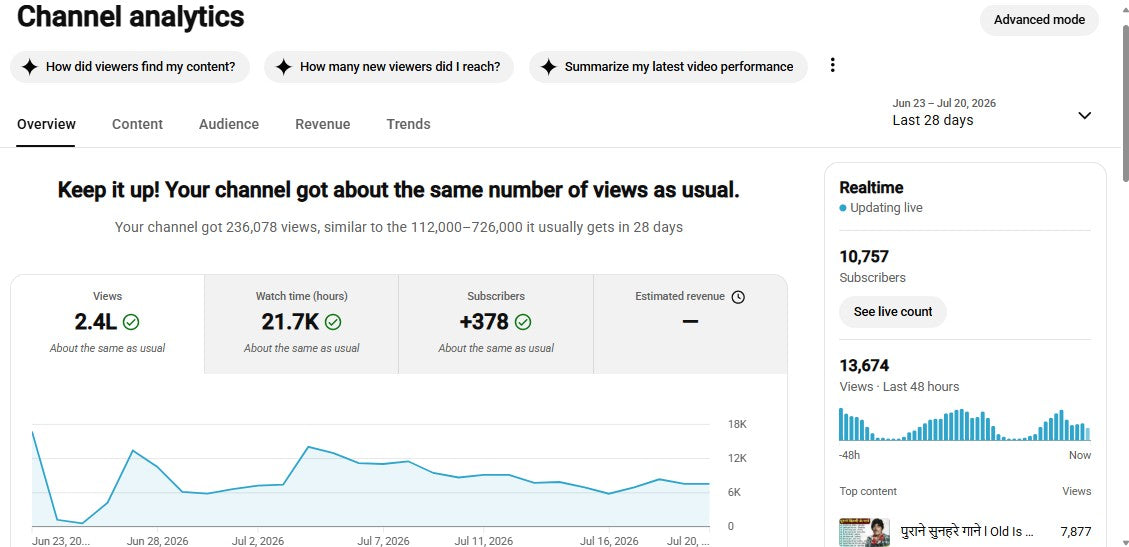Image resolution: width=1129 pixels, height=547 pixels.
Task: Click the 10,757 subscribers count
Action: (864, 256)
